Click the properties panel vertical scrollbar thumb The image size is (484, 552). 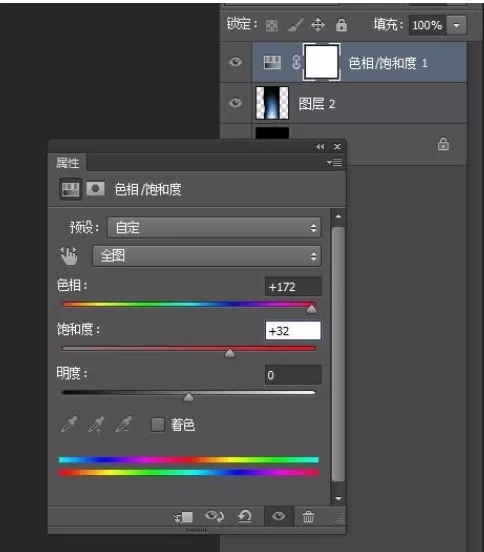tap(338, 354)
